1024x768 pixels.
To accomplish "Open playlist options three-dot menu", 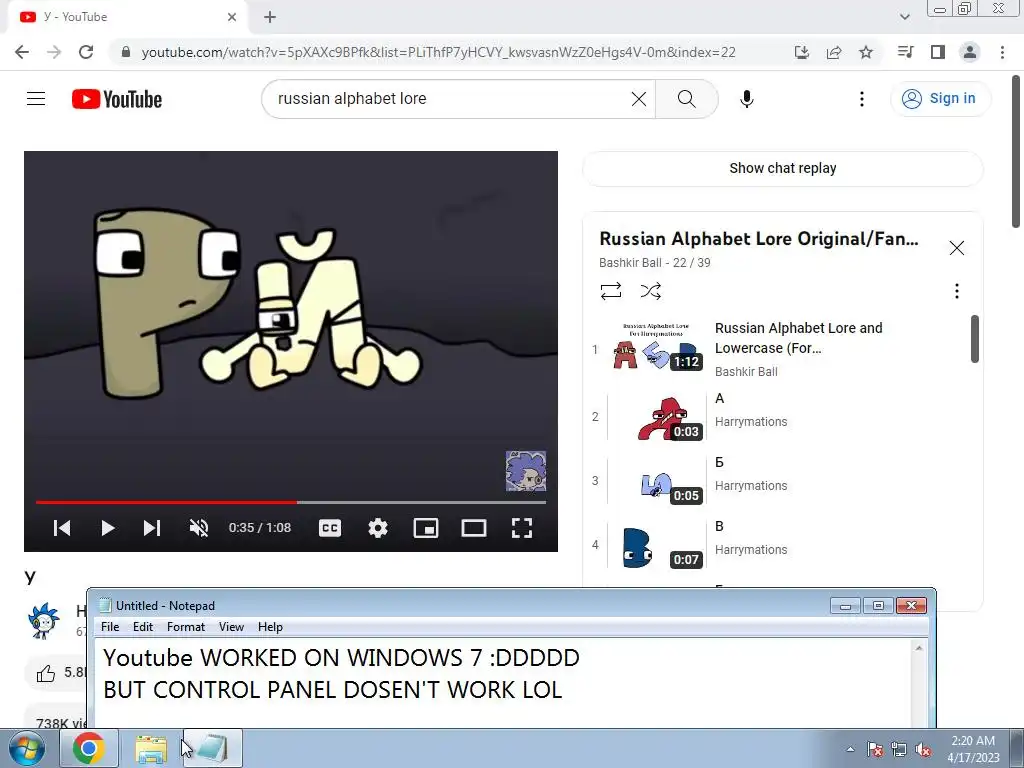I will pos(956,291).
